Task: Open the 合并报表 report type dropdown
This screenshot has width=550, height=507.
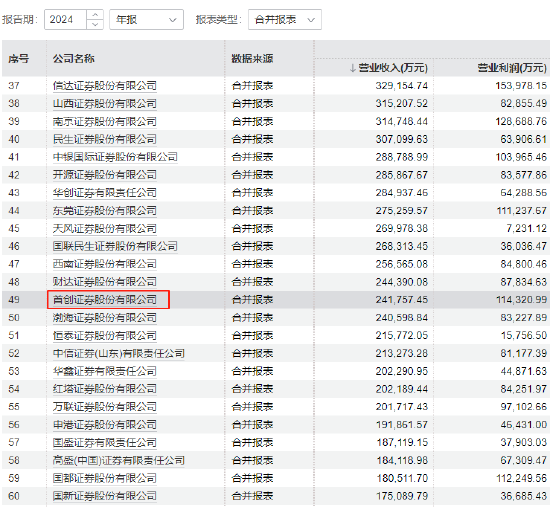Action: pyautogui.click(x=284, y=20)
